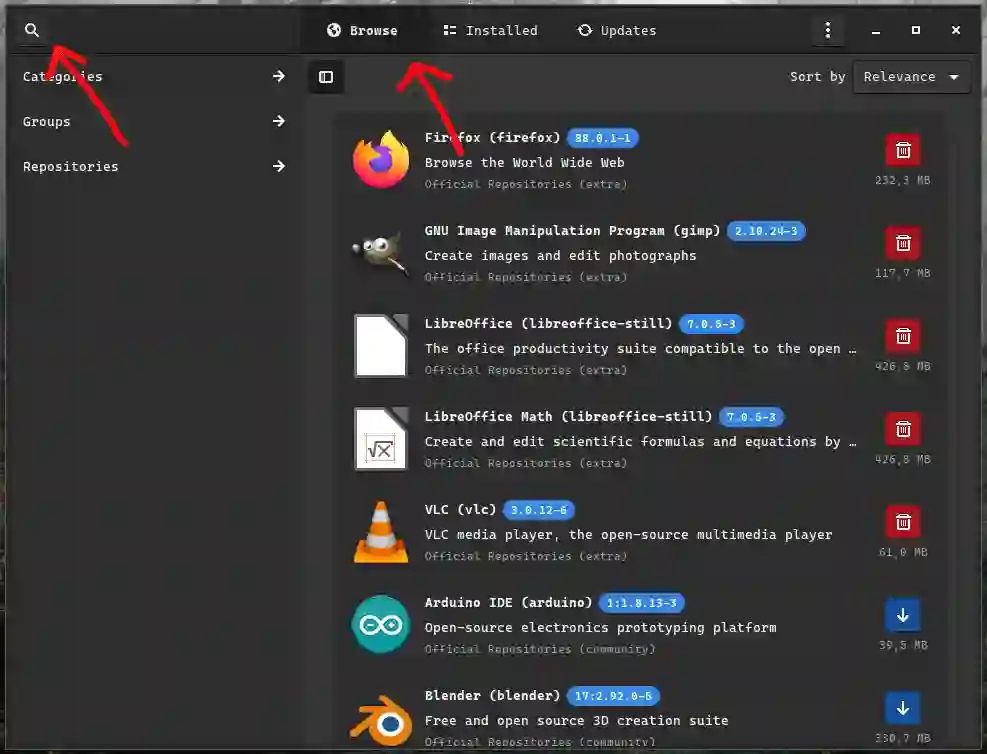Expand Categories in the sidebar
This screenshot has width=987, height=754.
154,76
